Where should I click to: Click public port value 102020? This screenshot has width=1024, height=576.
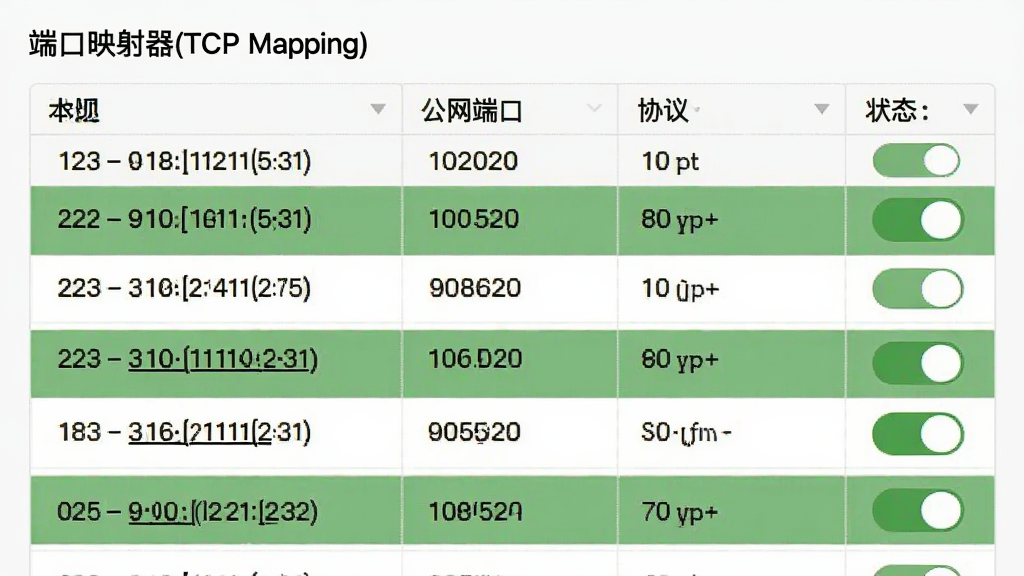473,161
